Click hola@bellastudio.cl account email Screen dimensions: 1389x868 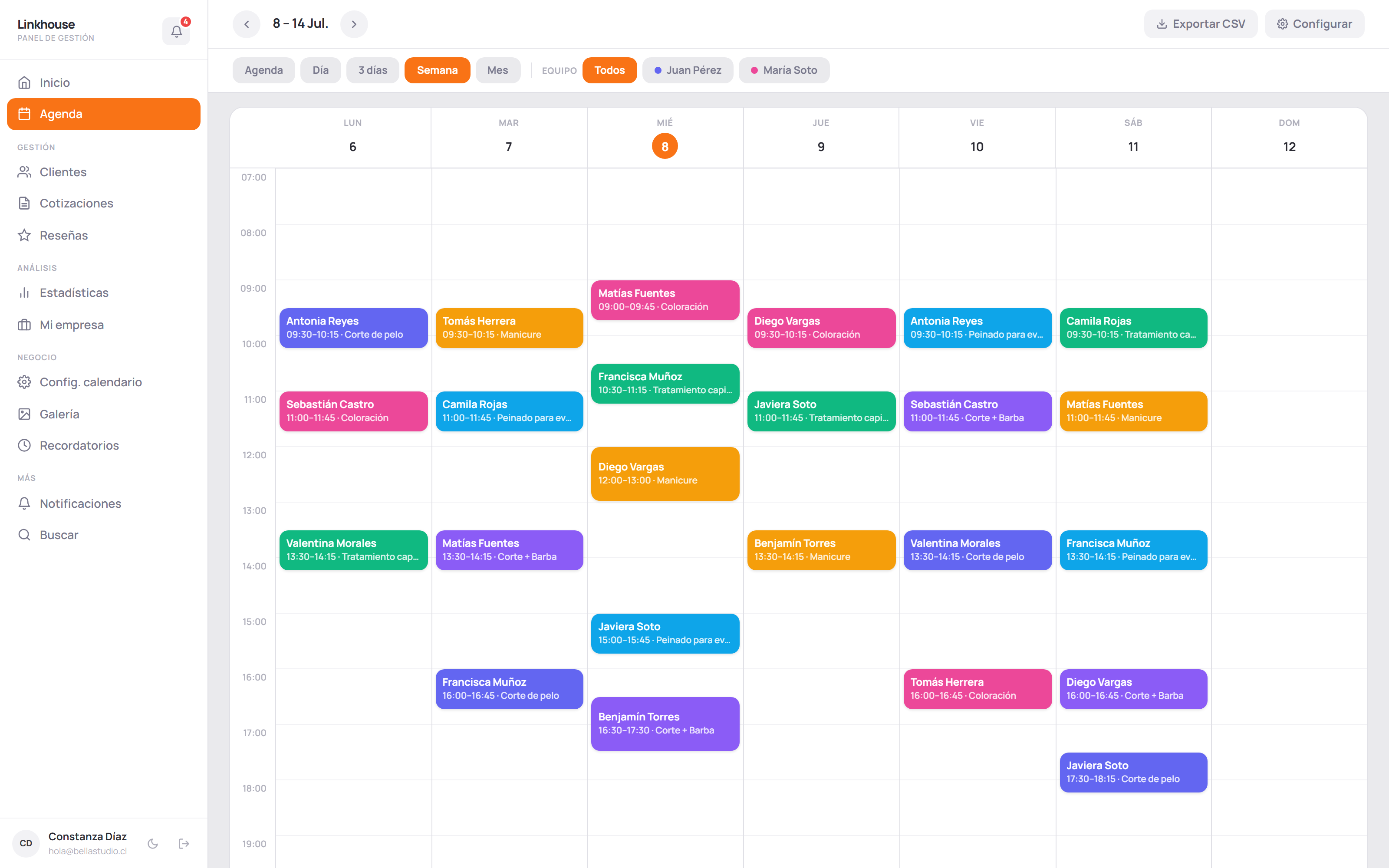click(87, 851)
